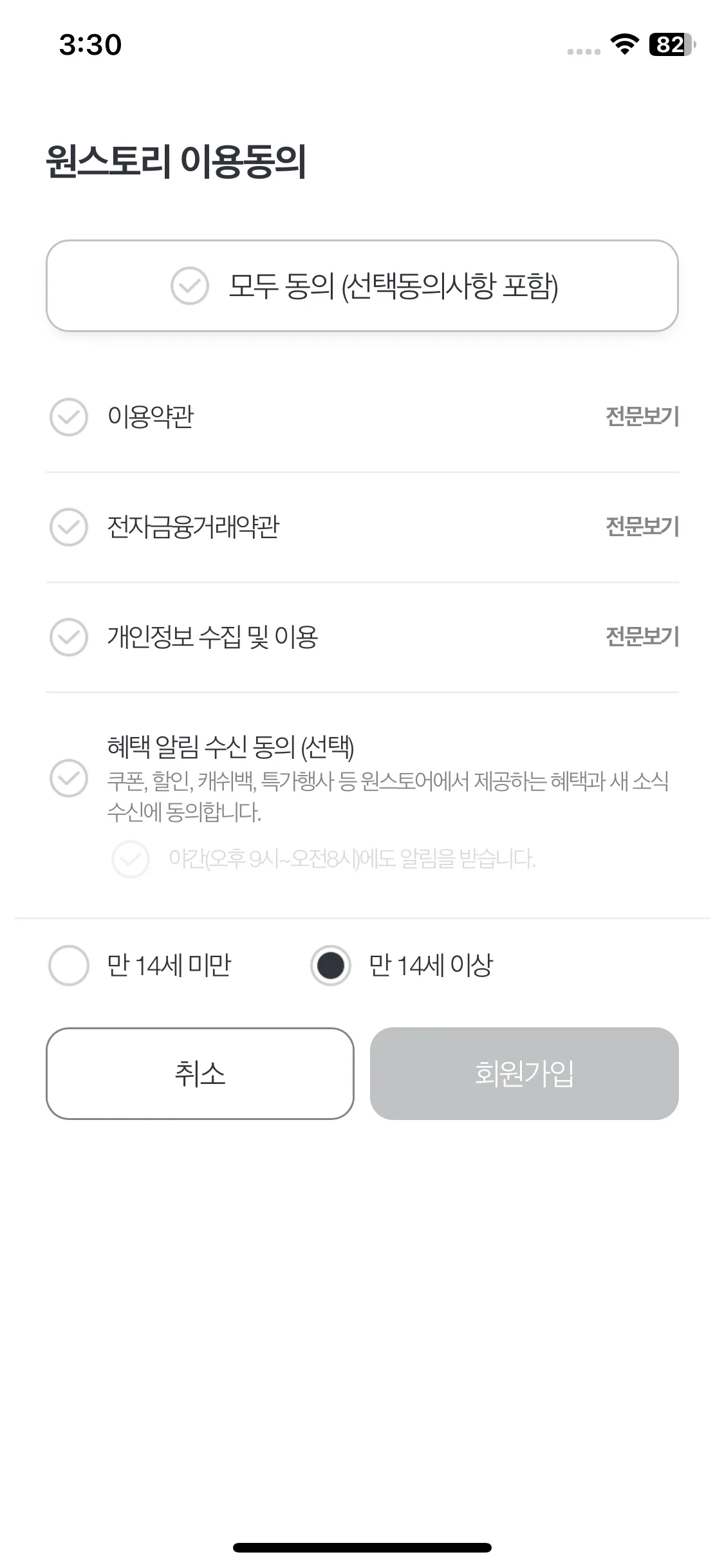This screenshot has width=724, height=1568.
Task: Tap the home indicator bar at bottom
Action: pos(362,1547)
